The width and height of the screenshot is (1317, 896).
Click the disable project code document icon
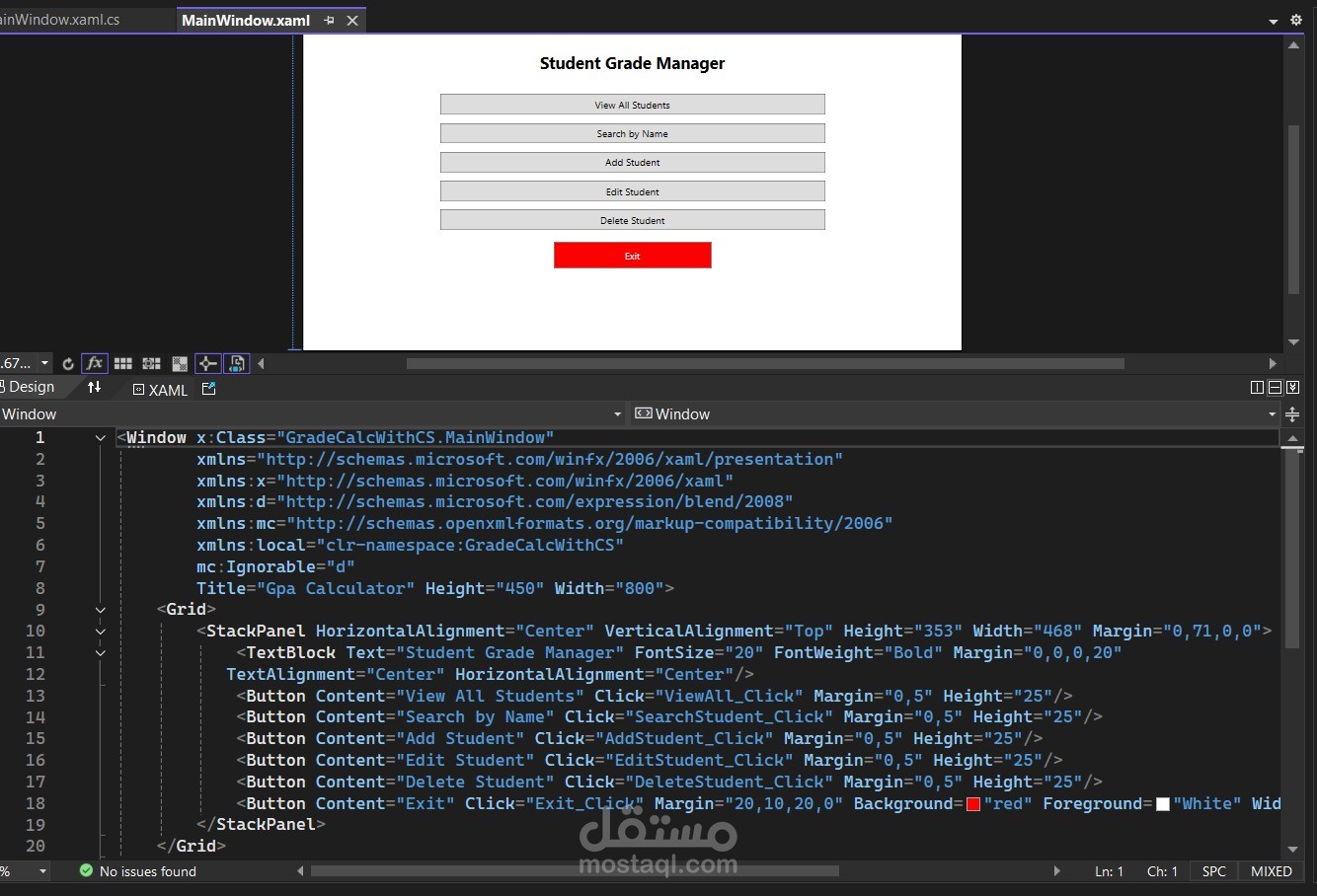click(x=238, y=363)
